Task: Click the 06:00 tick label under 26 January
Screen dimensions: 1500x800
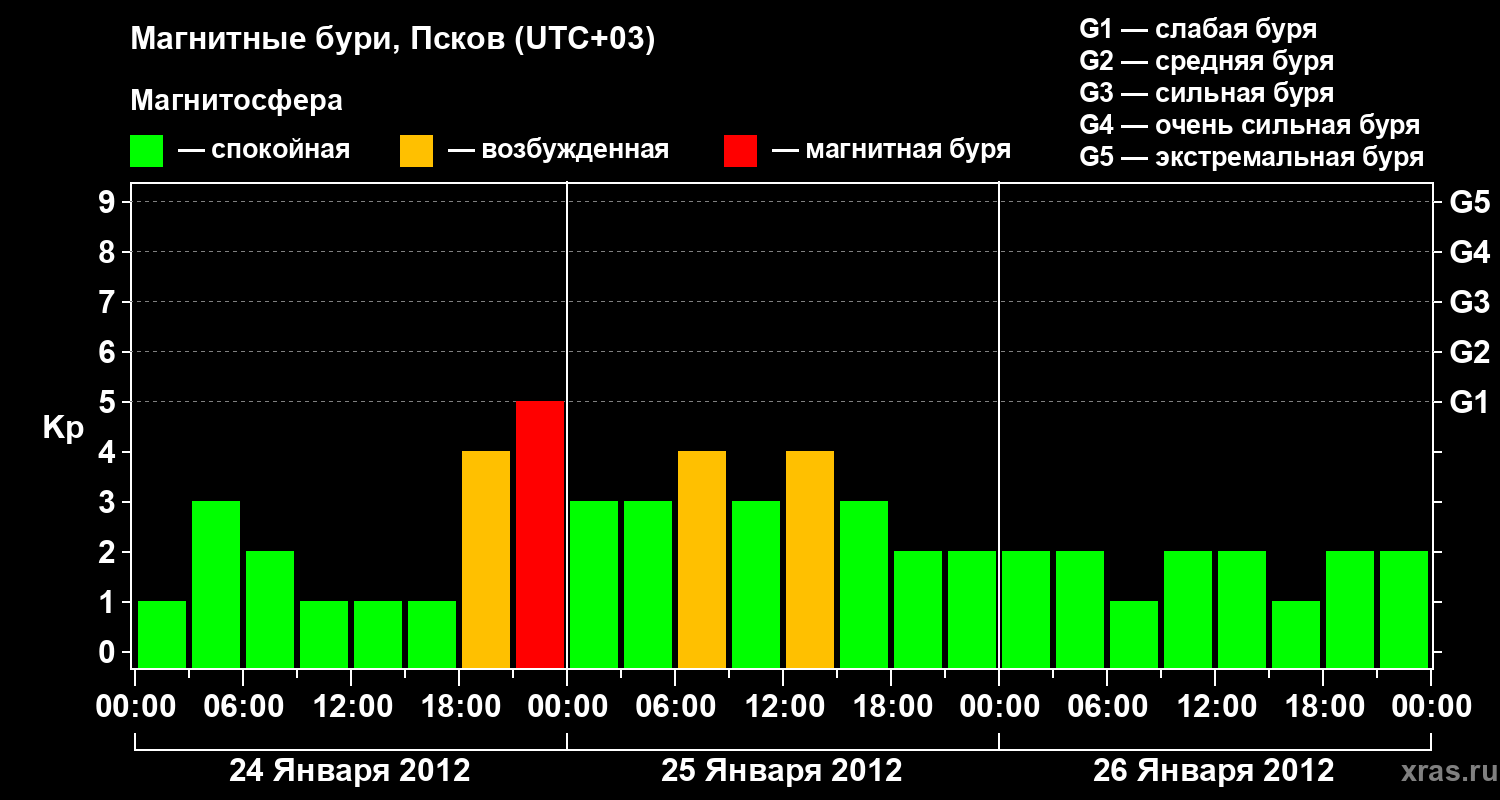Action: tap(1107, 707)
